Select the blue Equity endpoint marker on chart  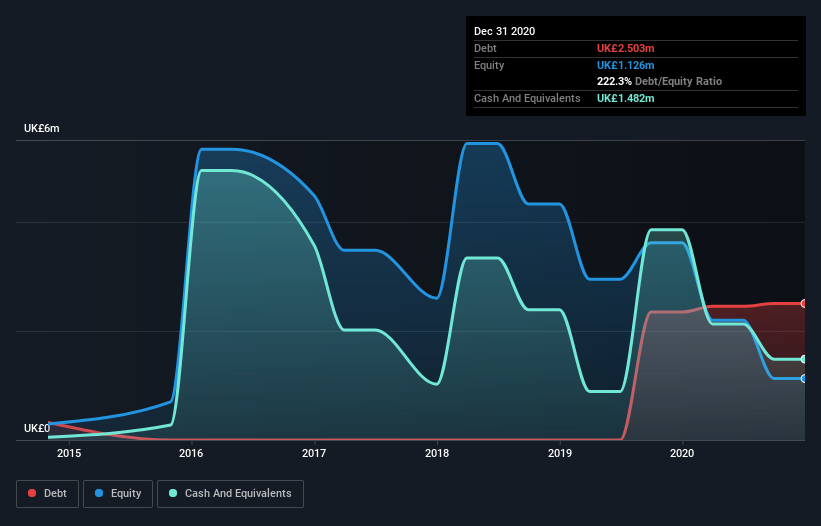[x=804, y=378]
